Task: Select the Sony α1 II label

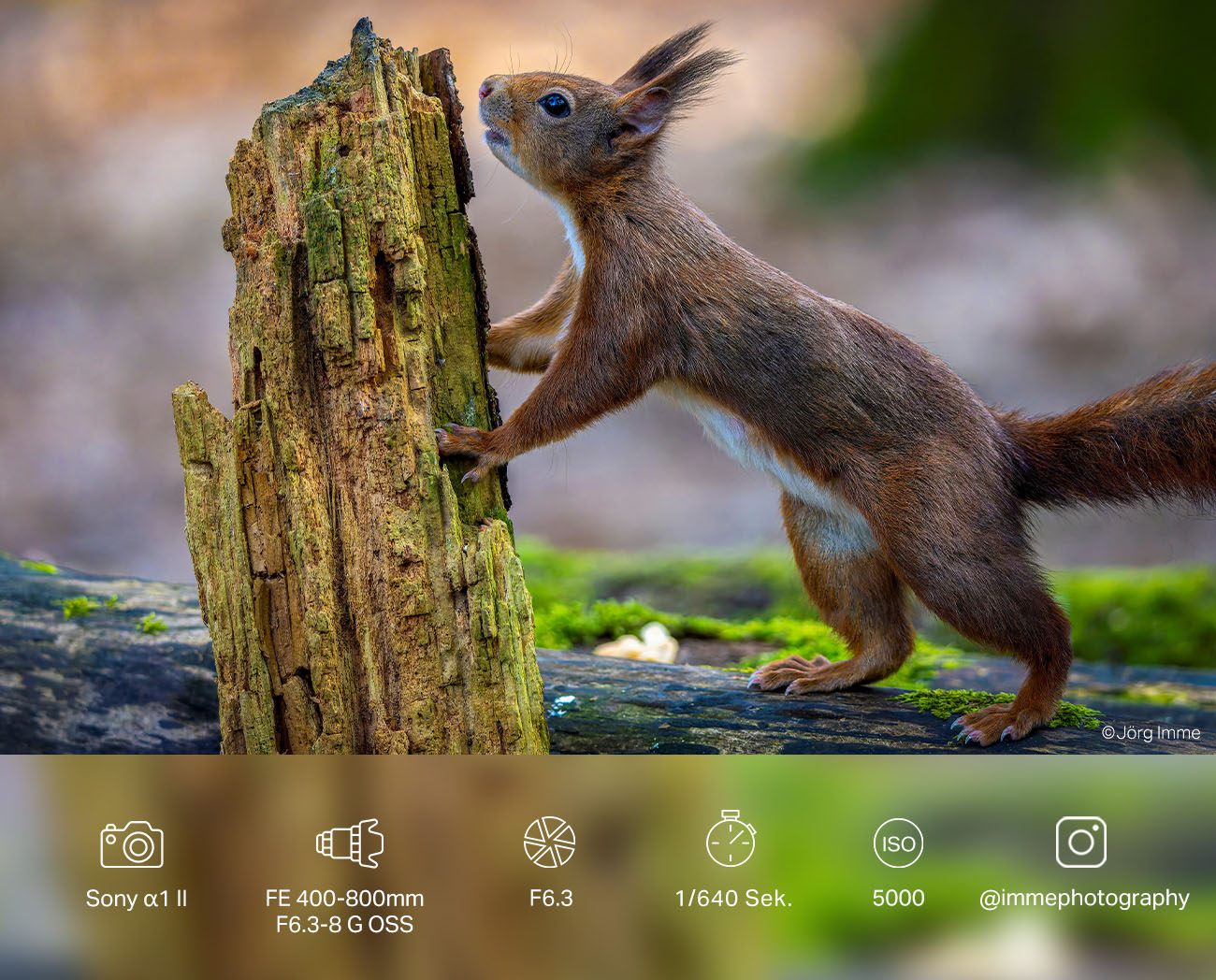Action: point(137,899)
